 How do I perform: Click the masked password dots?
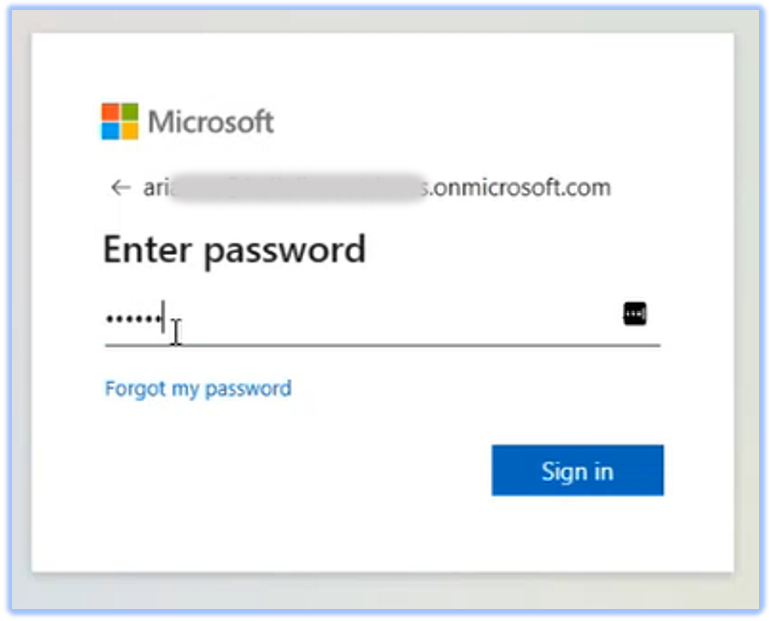(134, 318)
